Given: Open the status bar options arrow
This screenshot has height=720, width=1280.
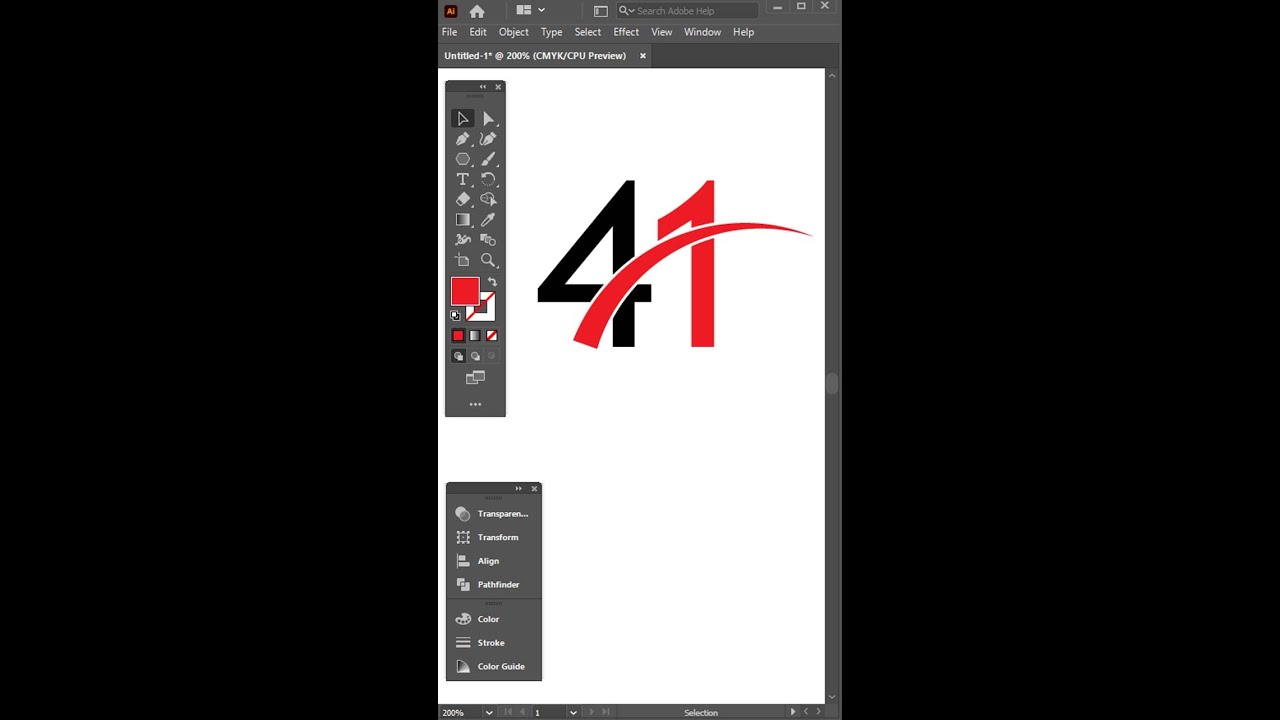Looking at the screenshot, I should [793, 712].
